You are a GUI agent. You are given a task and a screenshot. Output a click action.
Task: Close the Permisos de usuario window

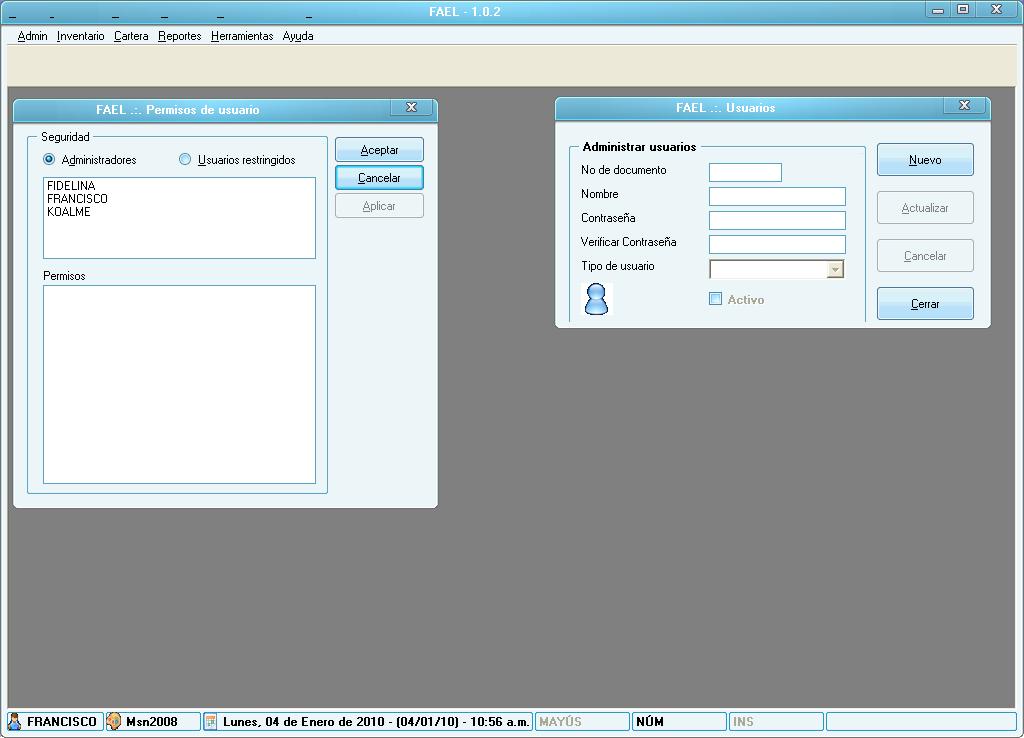411,108
